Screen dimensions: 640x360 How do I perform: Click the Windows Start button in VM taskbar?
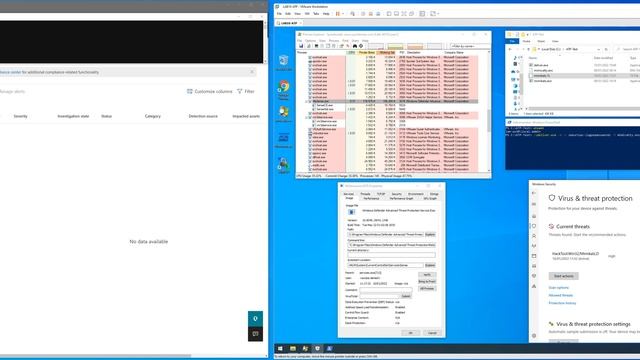click(x=280, y=349)
